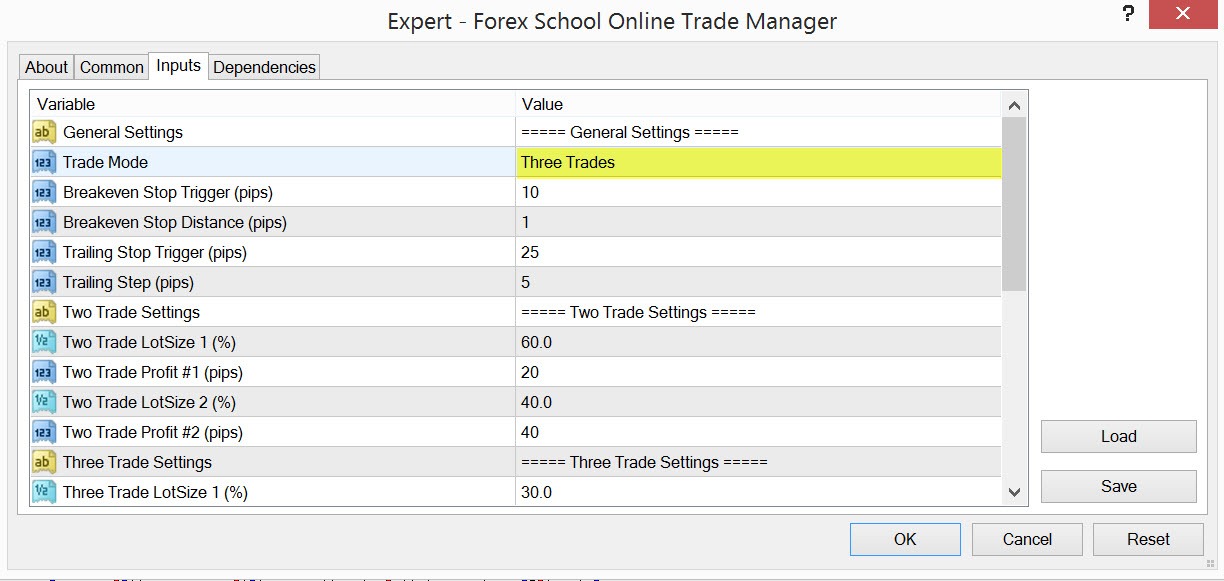The height and width of the screenshot is (581, 1224).
Task: Select 'Trailing Step (pips)' variable name
Action: [x=129, y=282]
